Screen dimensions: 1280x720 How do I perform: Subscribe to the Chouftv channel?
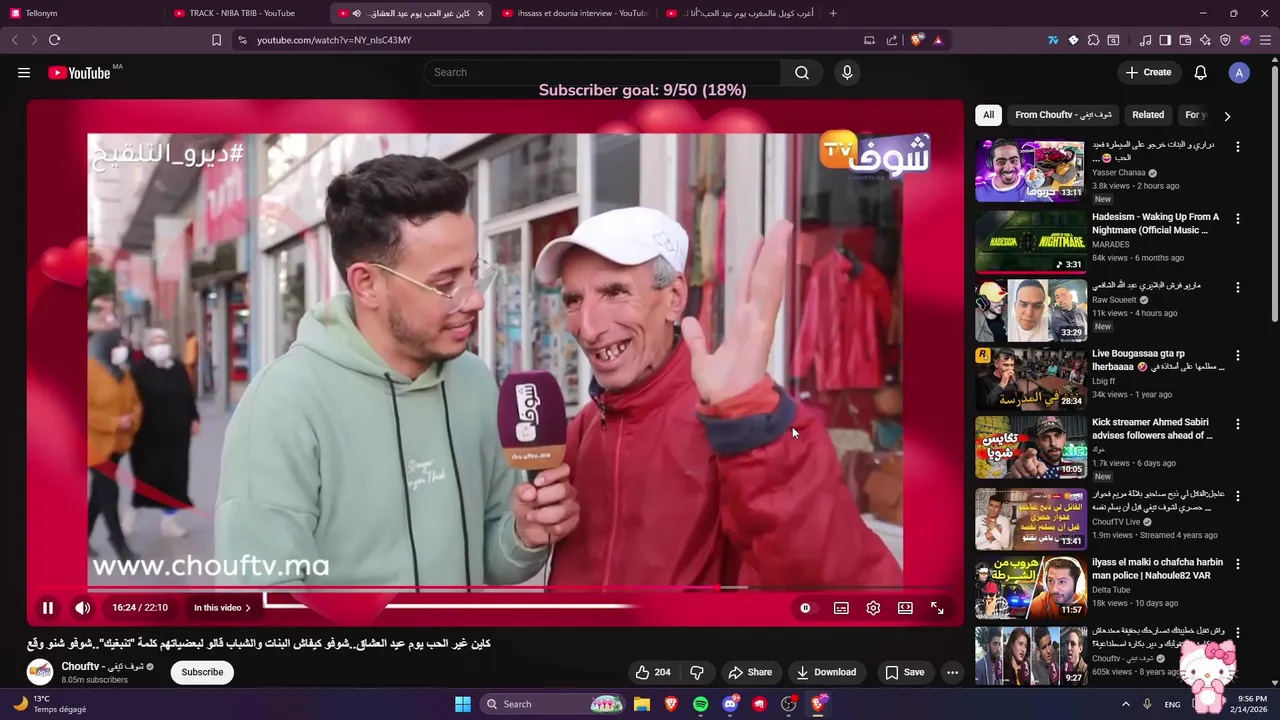[x=202, y=672]
